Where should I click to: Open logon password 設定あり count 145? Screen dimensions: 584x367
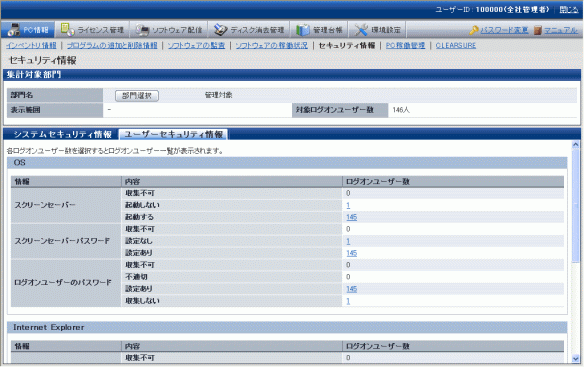click(352, 289)
